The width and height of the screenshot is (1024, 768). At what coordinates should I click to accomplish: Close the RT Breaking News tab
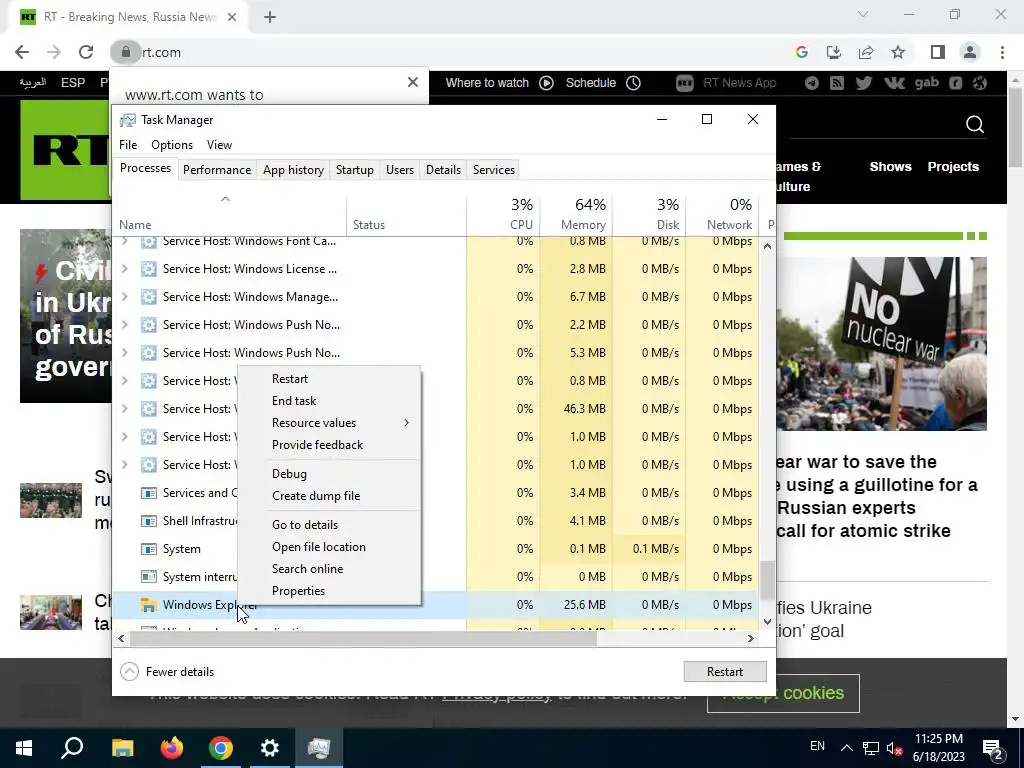point(231,17)
